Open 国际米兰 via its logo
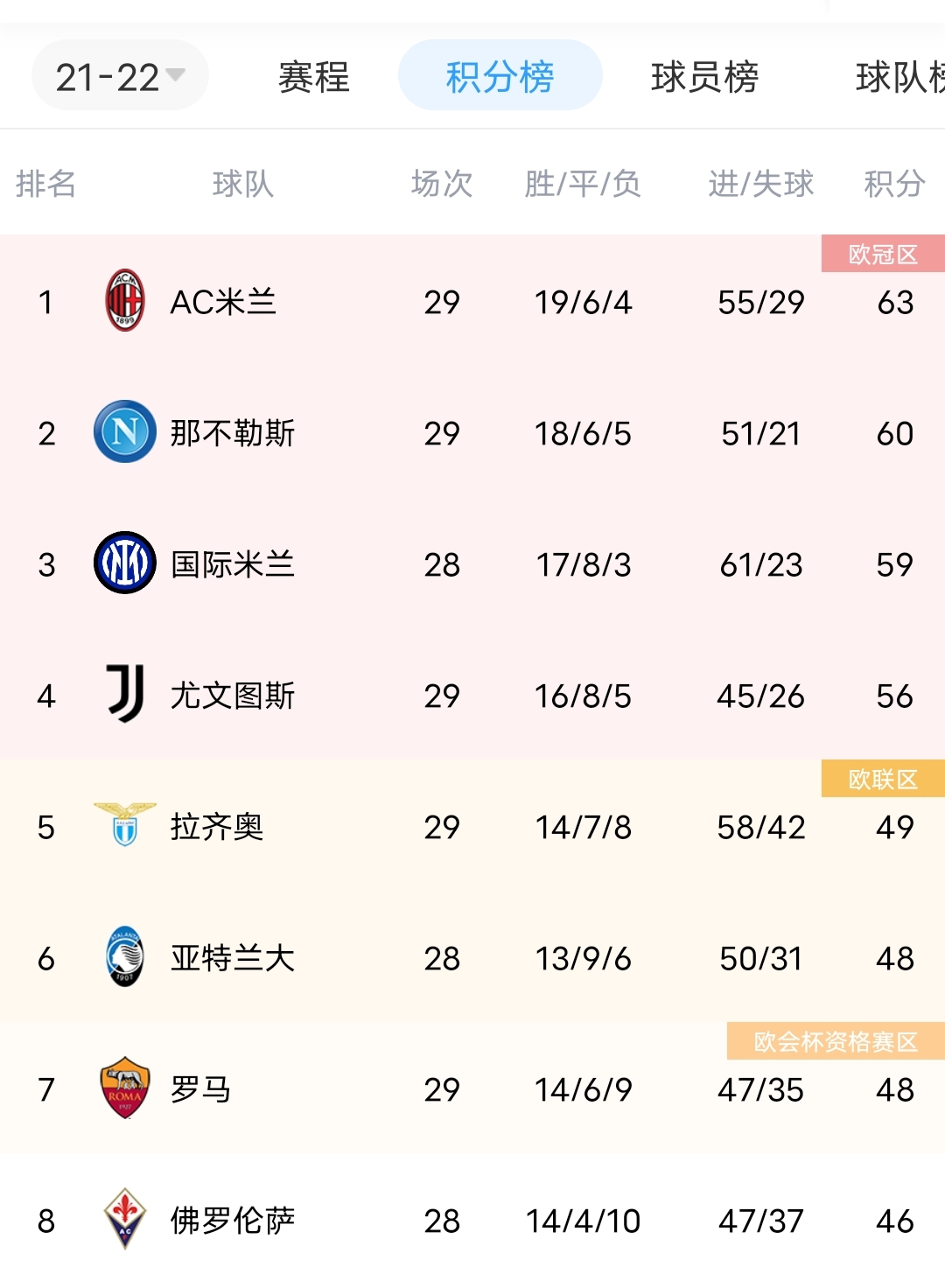This screenshot has height=1288, width=945. [125, 564]
